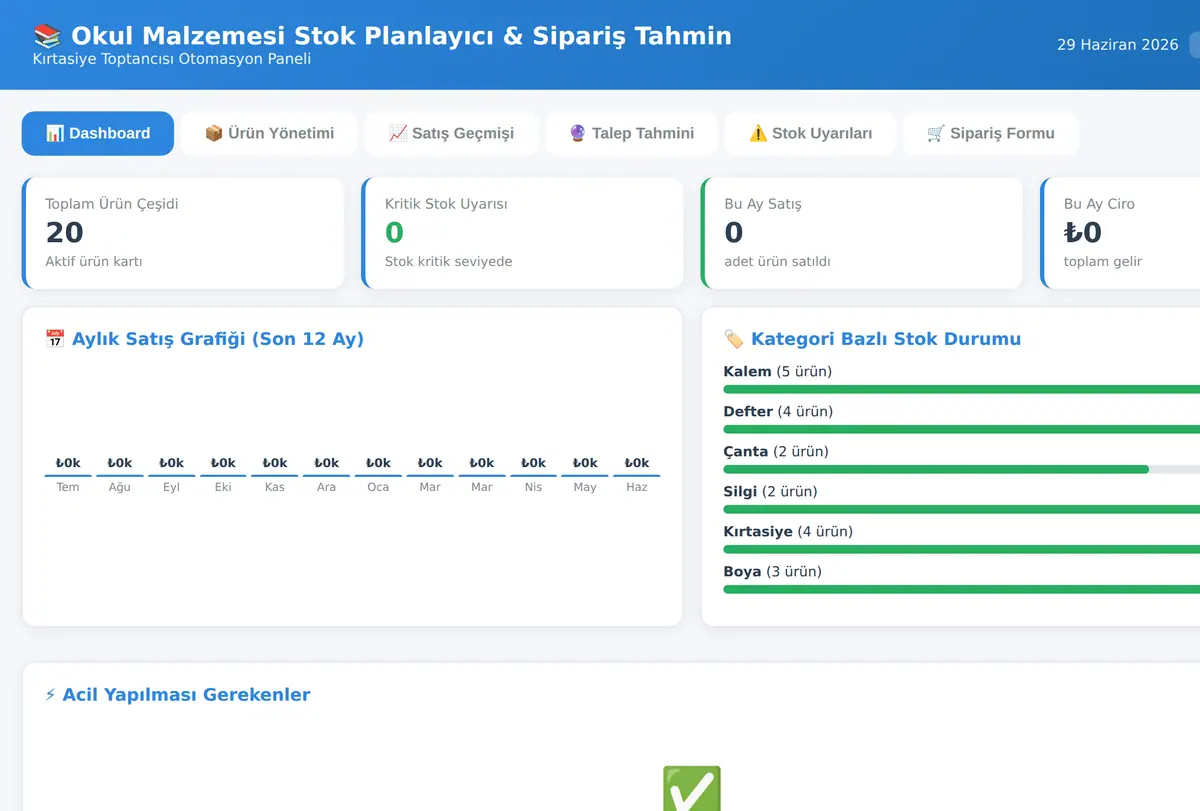
Task: Click the Defter stock progress bar
Action: [x=961, y=429]
